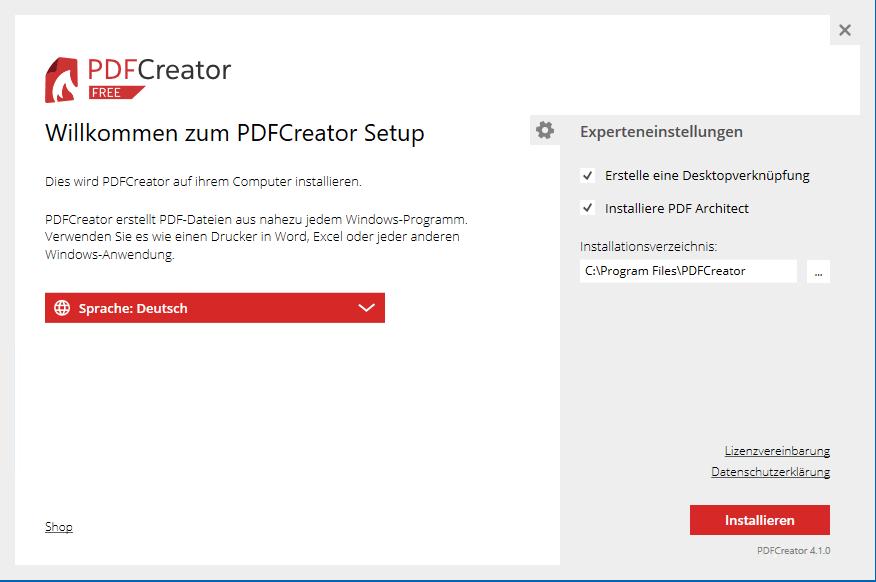Viewport: 876px width, 582px height.
Task: Expand language list via chevron arrow
Action: tap(366, 308)
